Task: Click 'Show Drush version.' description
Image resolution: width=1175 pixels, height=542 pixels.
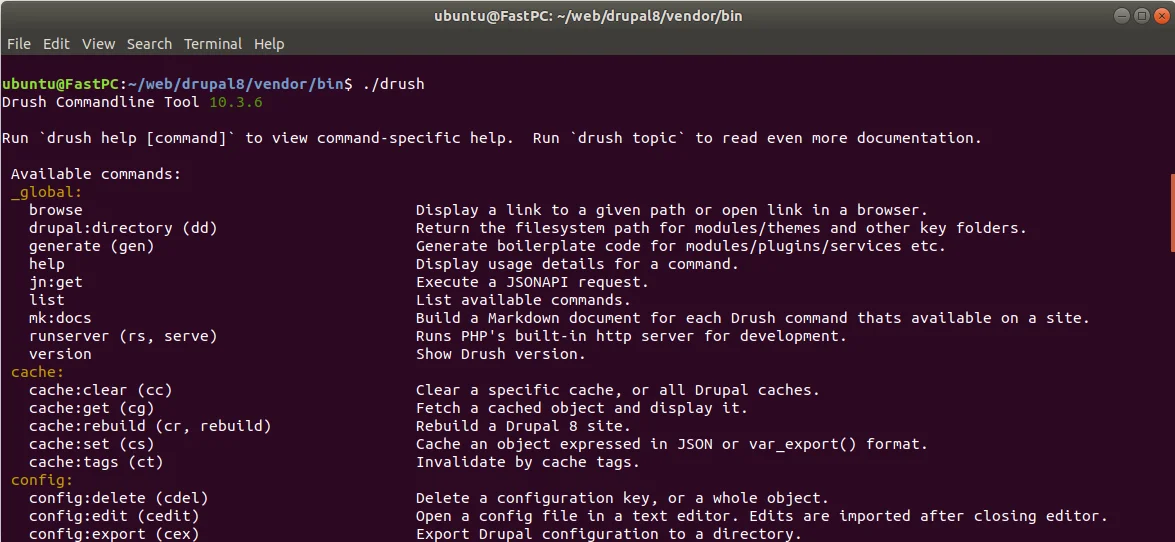Action: (501, 354)
